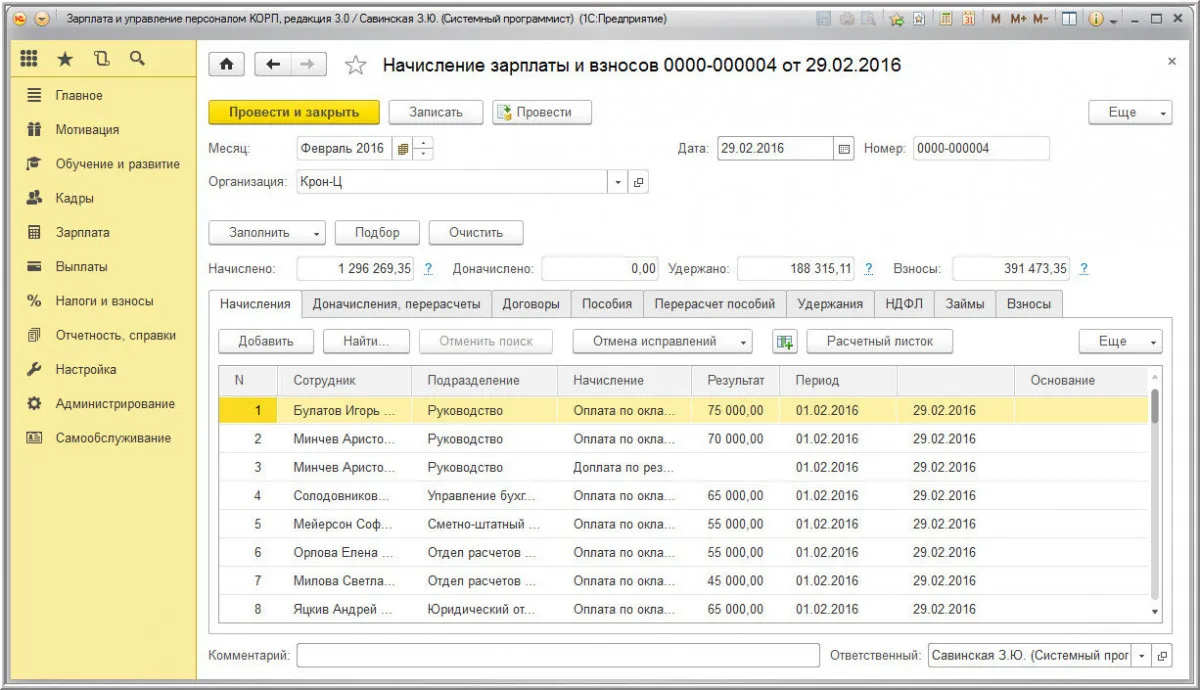Screen dimensions: 1200x690
Task: Increase the month with the up stepper arrow
Action: tap(423, 142)
